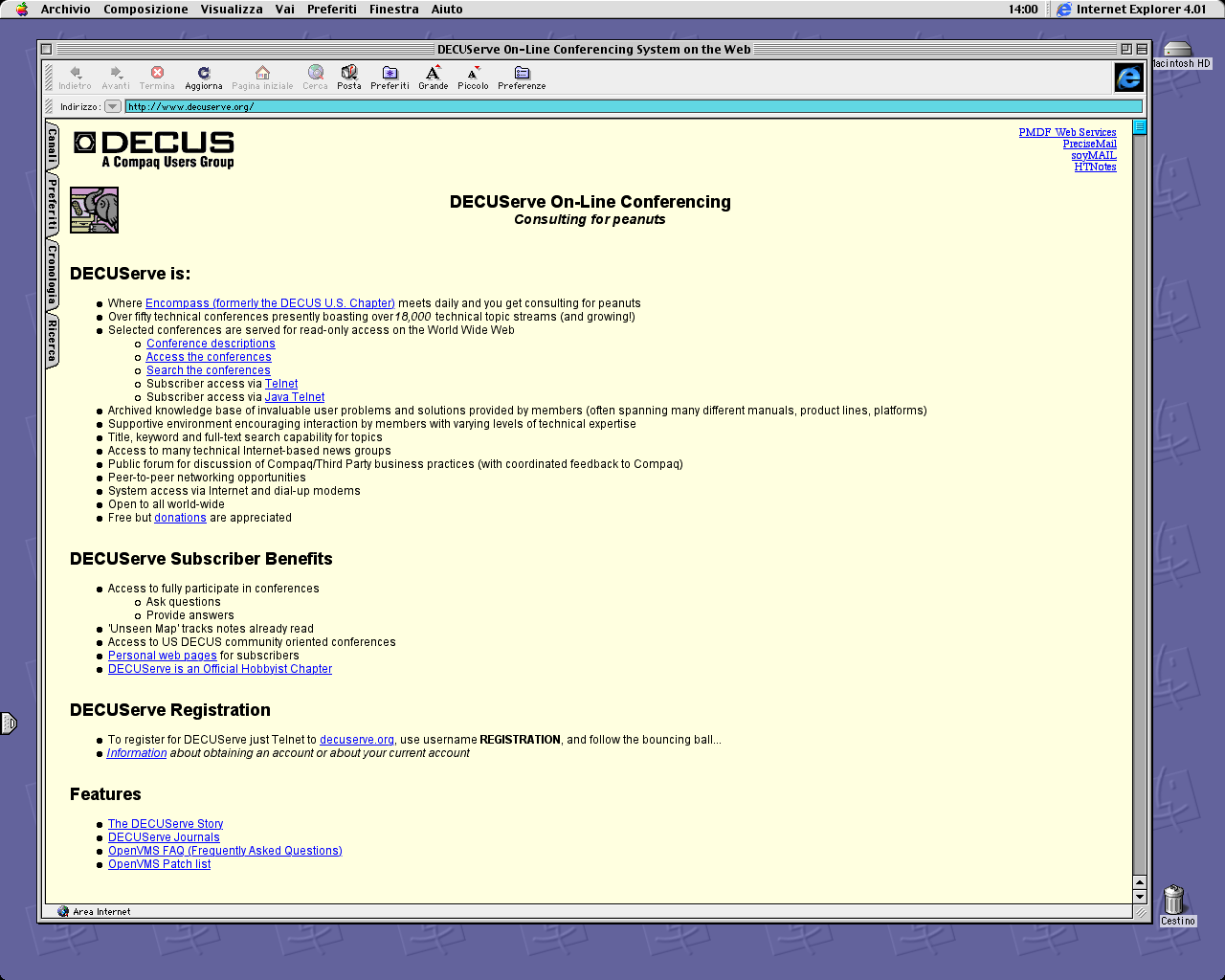The image size is (1225, 980).
Task: Click the decuserve.org registration link
Action: pyautogui.click(x=357, y=740)
